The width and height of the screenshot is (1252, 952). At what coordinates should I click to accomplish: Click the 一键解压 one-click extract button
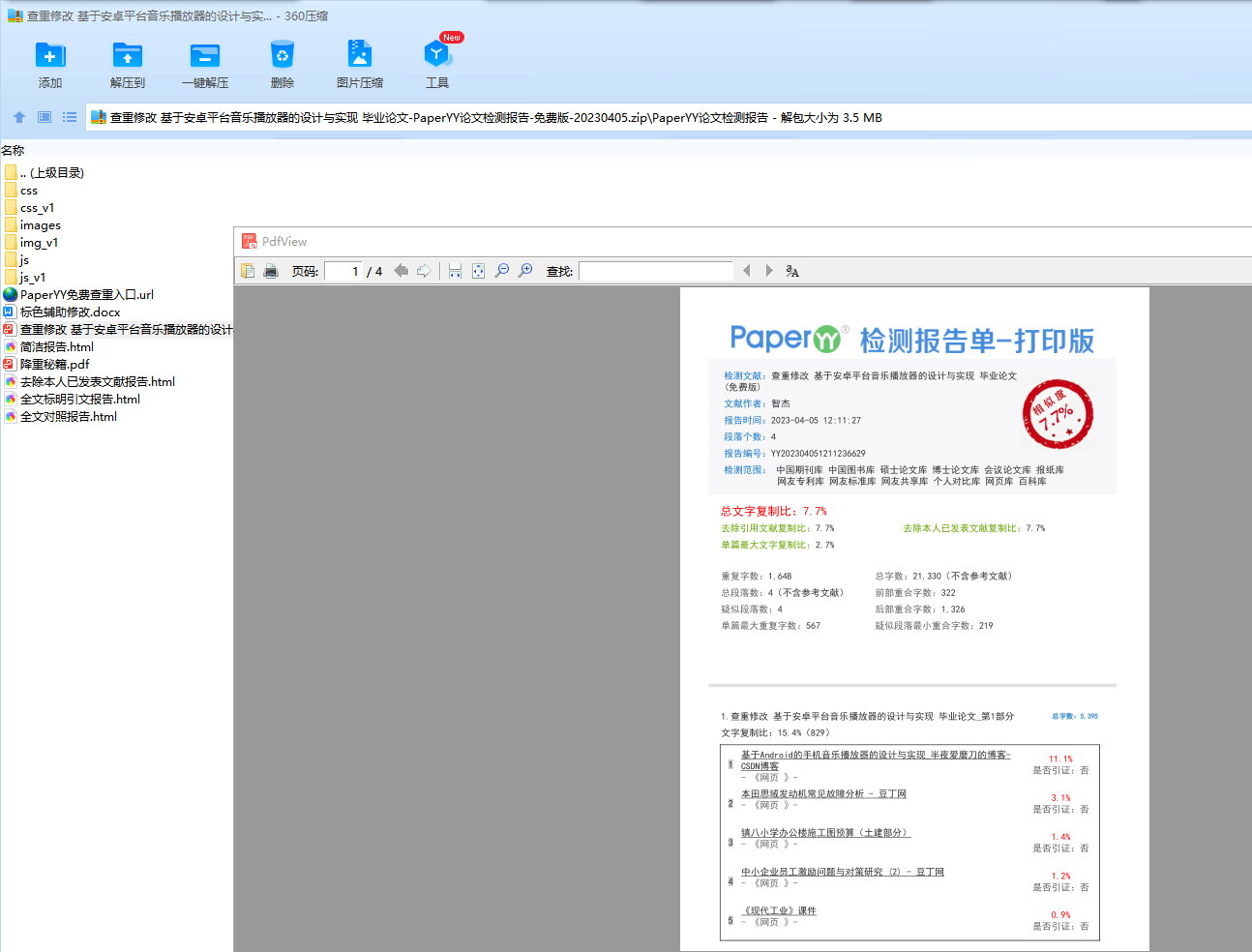point(205,65)
